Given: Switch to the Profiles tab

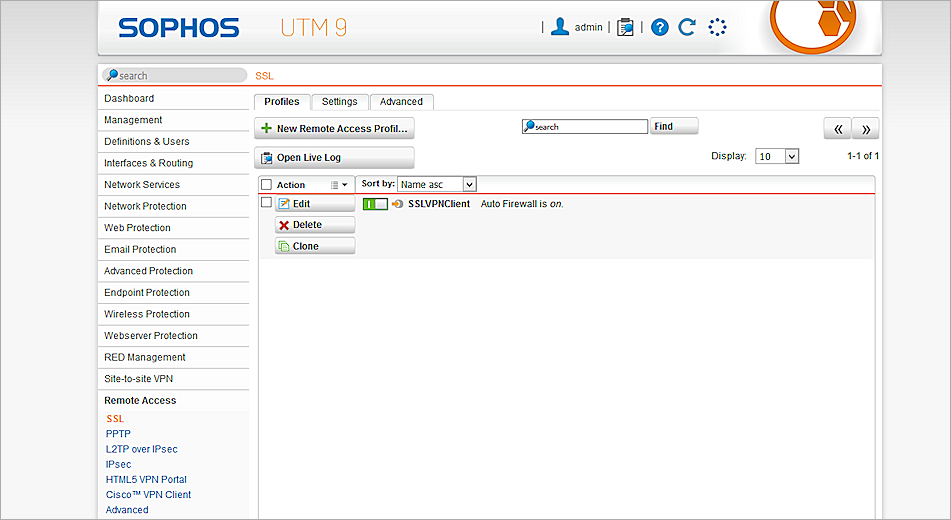Looking at the screenshot, I should pyautogui.click(x=282, y=102).
